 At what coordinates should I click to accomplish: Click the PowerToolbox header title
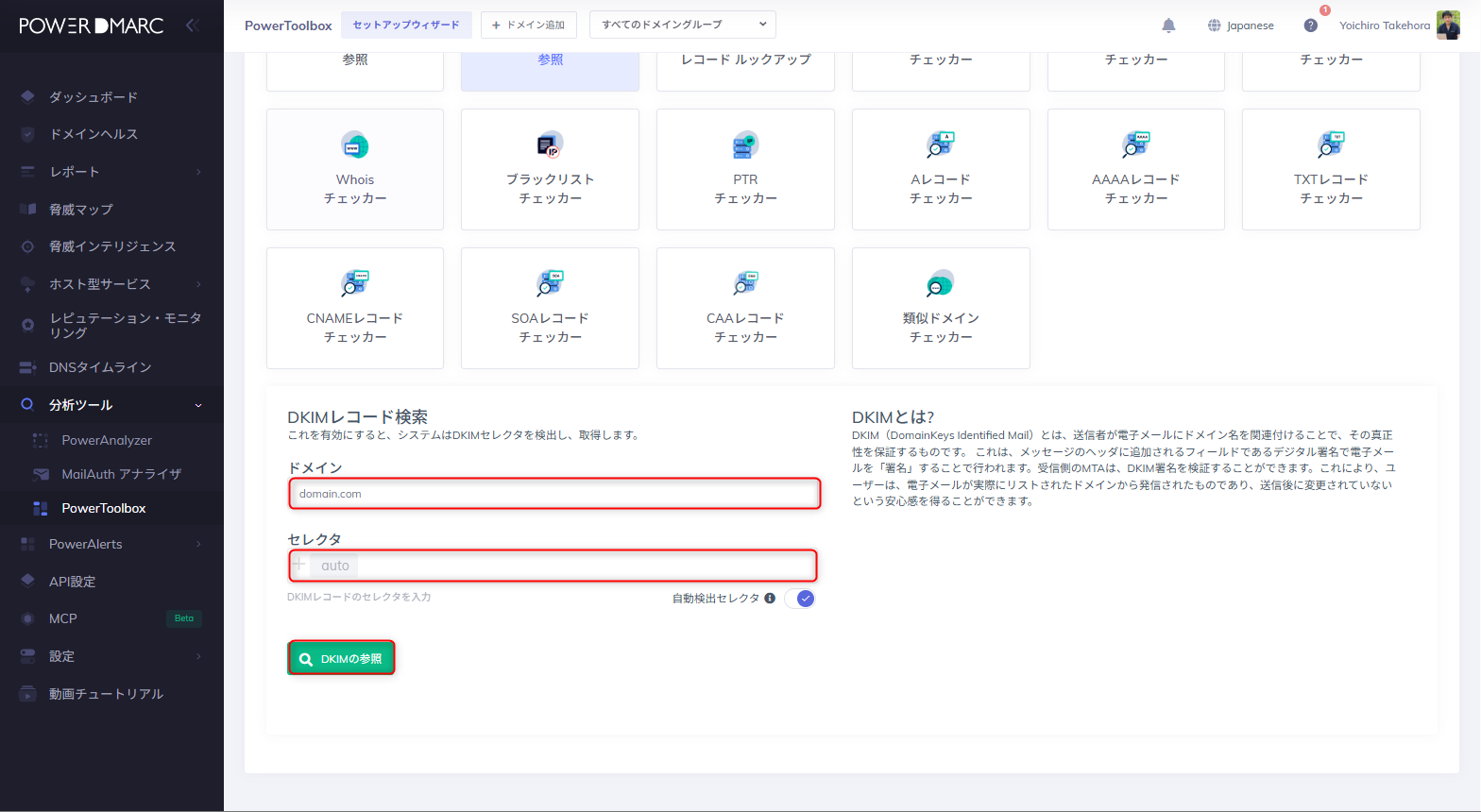point(288,25)
